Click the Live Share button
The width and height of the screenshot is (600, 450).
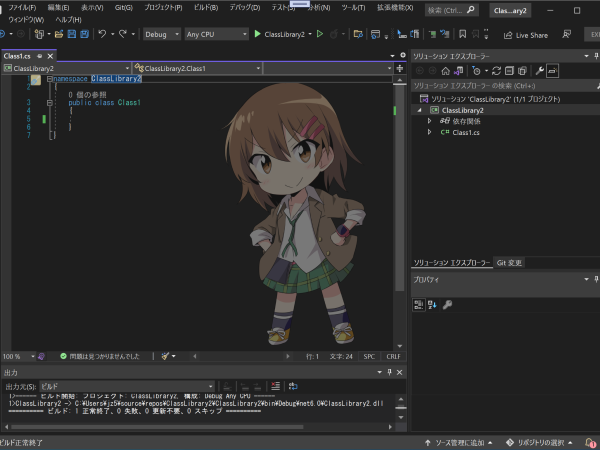(526, 35)
